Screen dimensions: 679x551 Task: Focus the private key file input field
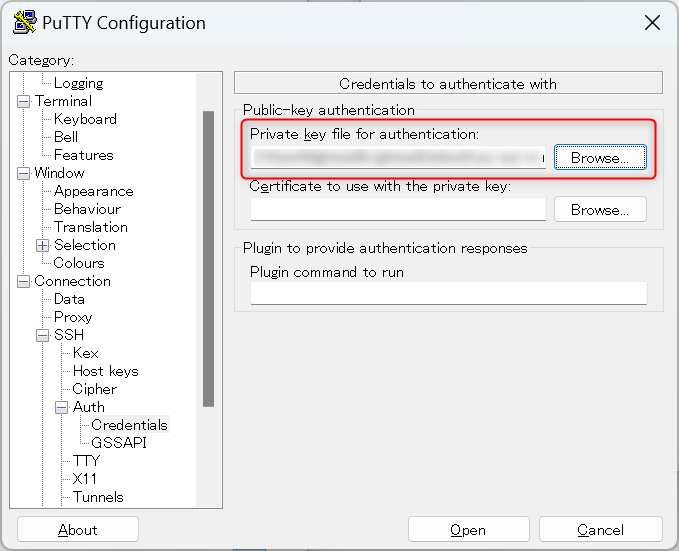[x=398, y=157]
